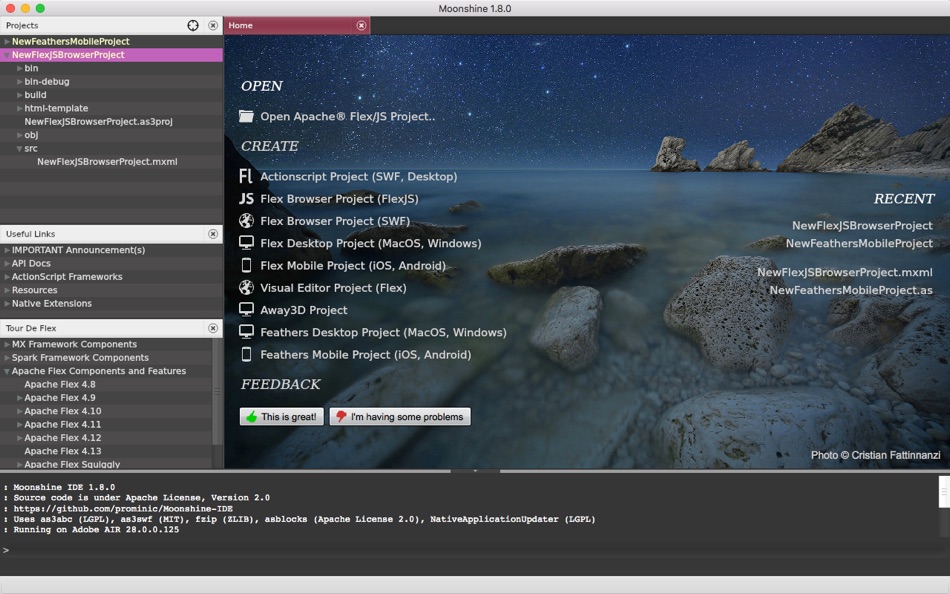
Task: Expand the bin-debug folder
Action: click(x=19, y=81)
